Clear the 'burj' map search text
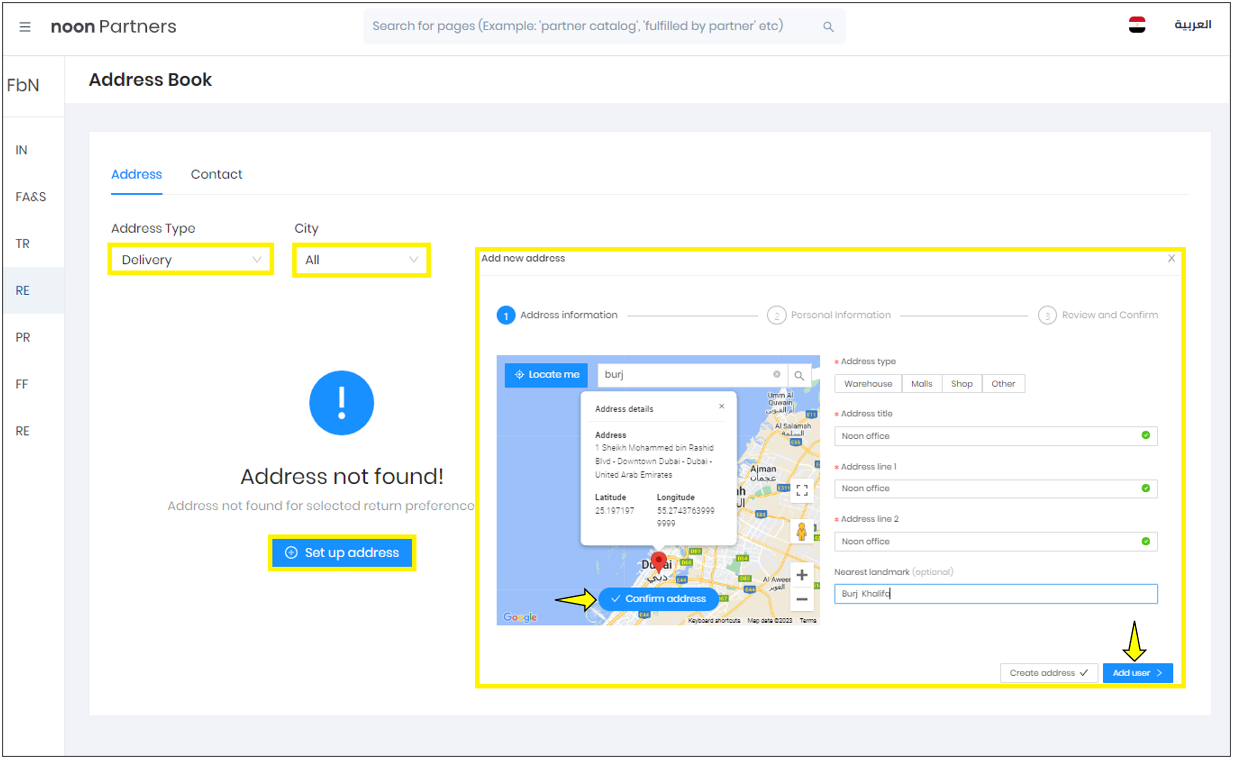Screen dimensions: 1235x759 point(777,375)
